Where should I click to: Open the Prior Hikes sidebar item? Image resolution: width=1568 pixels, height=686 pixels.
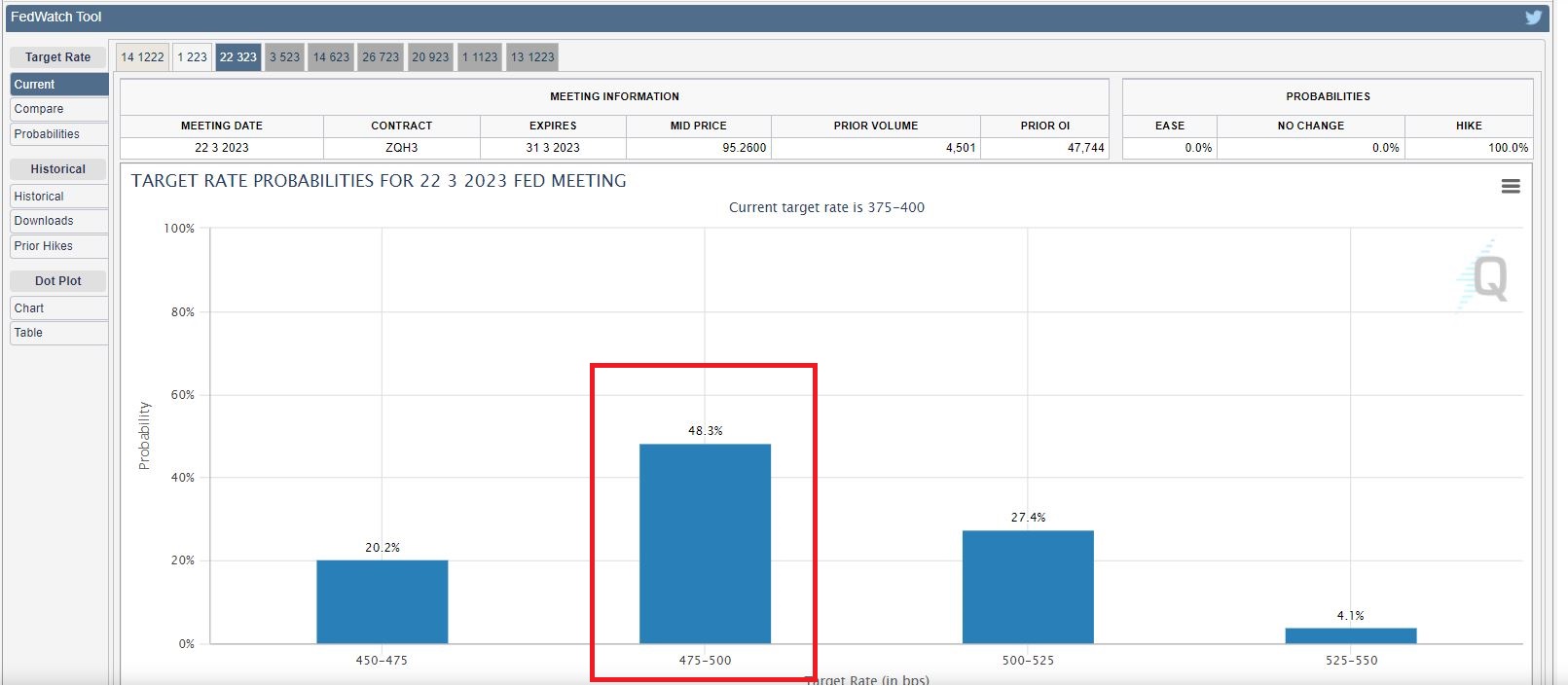point(59,246)
